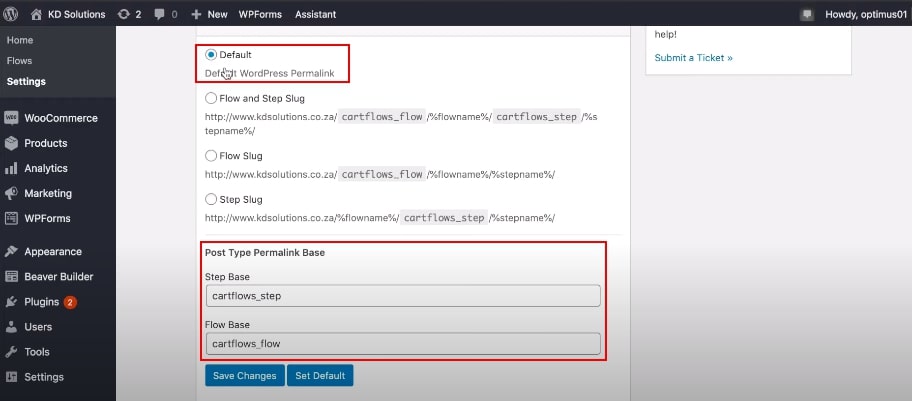Open the Flows submenu item
The height and width of the screenshot is (401, 912).
[x=19, y=61]
